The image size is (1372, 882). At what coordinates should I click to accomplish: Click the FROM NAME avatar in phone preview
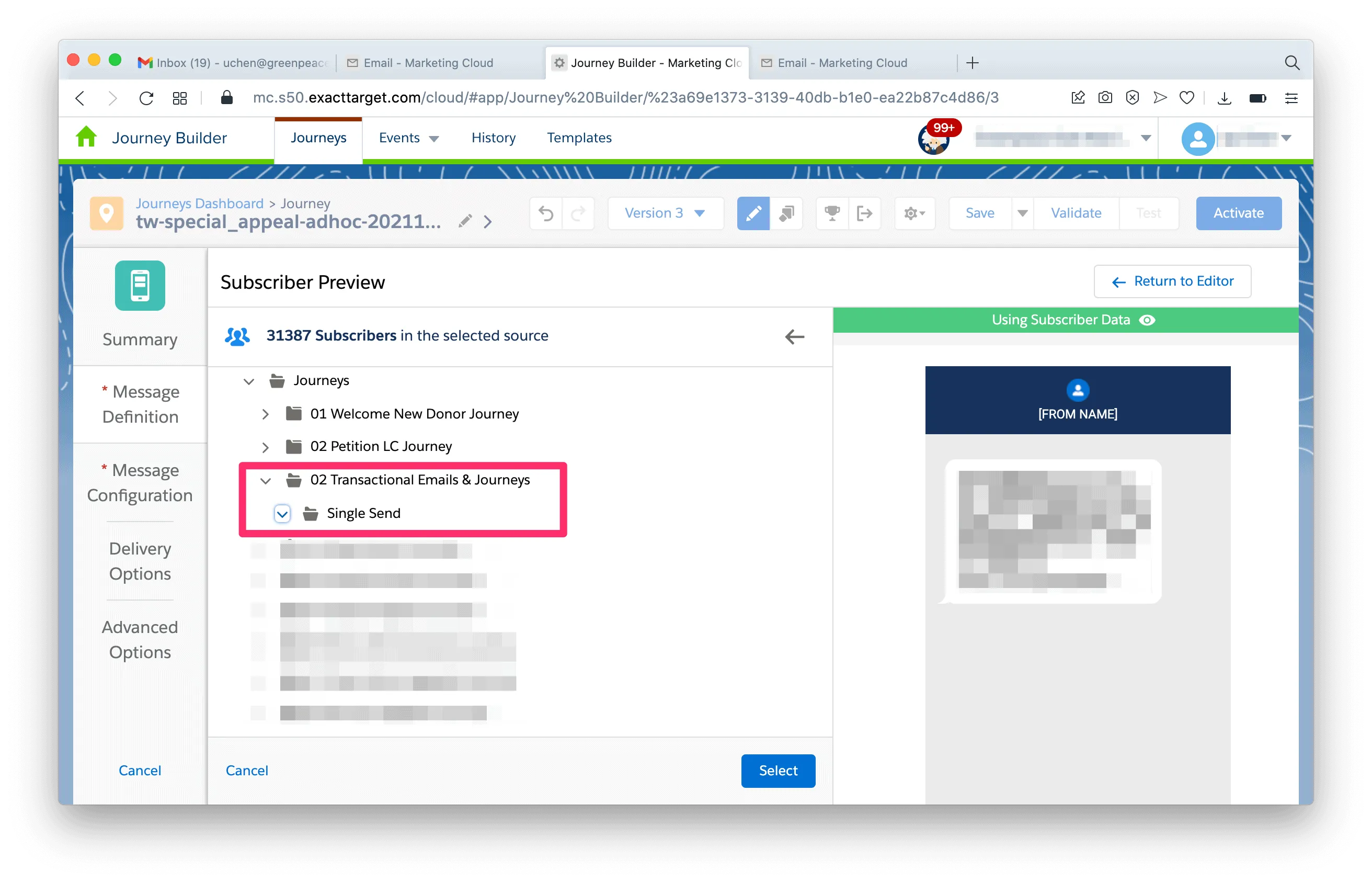(1078, 390)
